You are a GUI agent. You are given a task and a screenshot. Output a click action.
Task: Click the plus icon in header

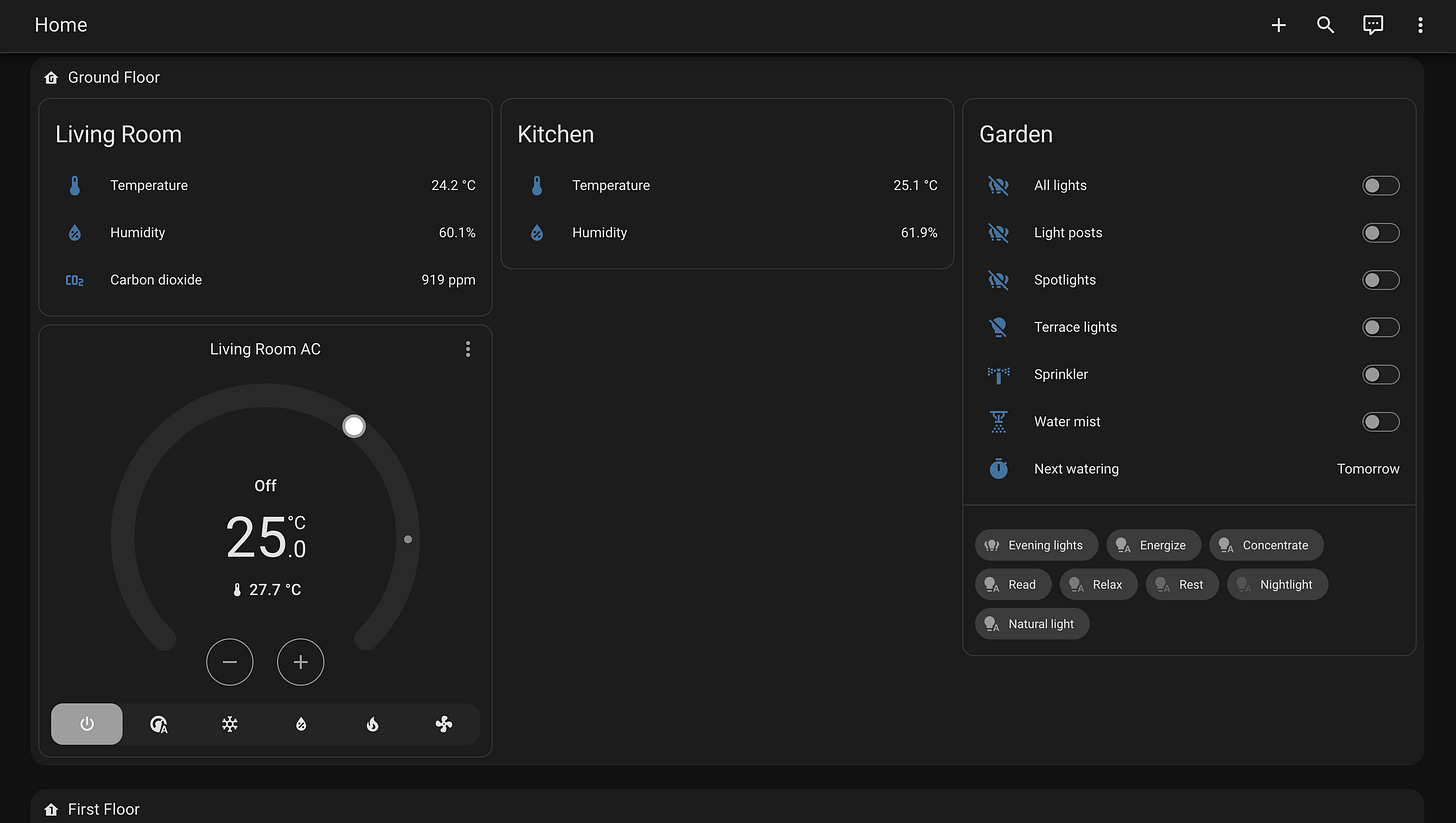coord(1278,25)
